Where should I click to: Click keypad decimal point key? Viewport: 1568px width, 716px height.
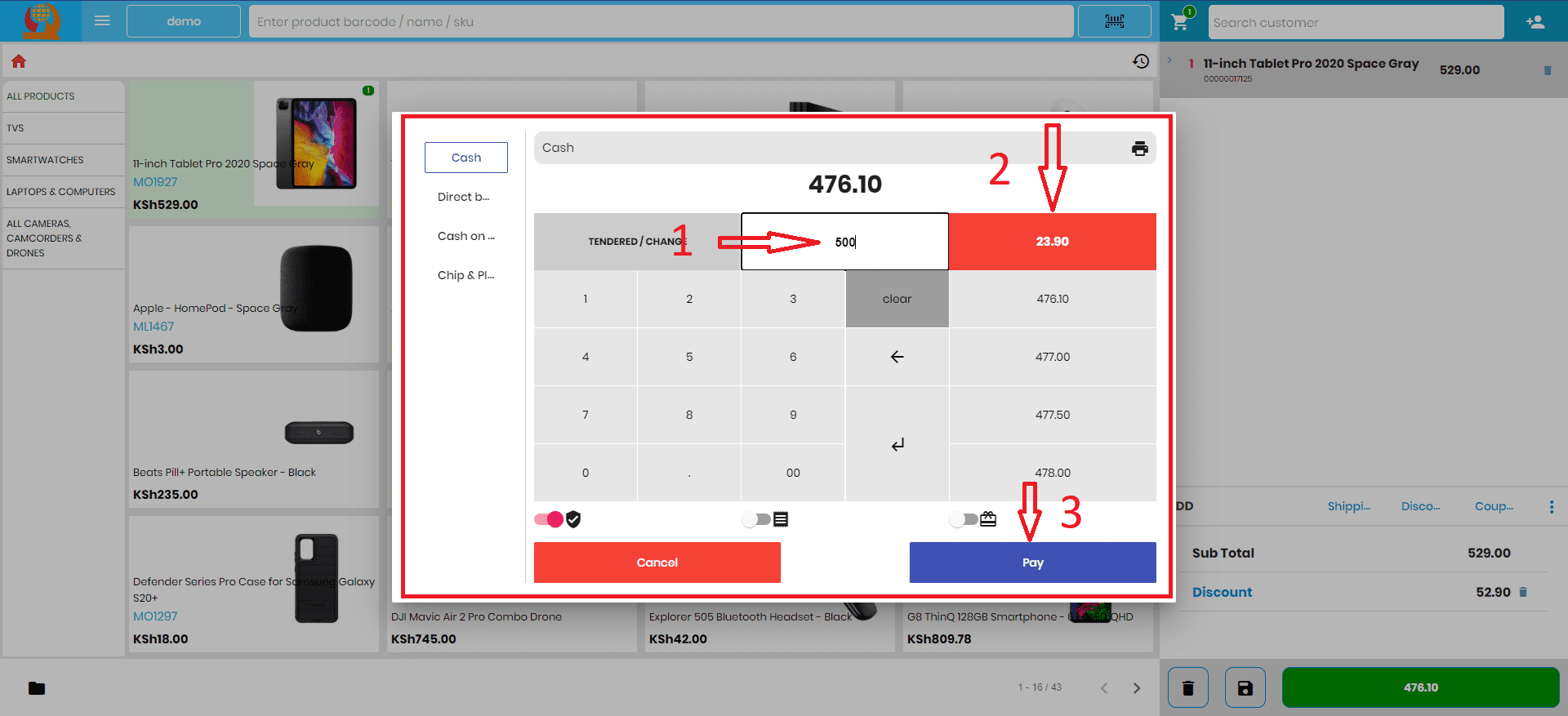click(x=689, y=473)
